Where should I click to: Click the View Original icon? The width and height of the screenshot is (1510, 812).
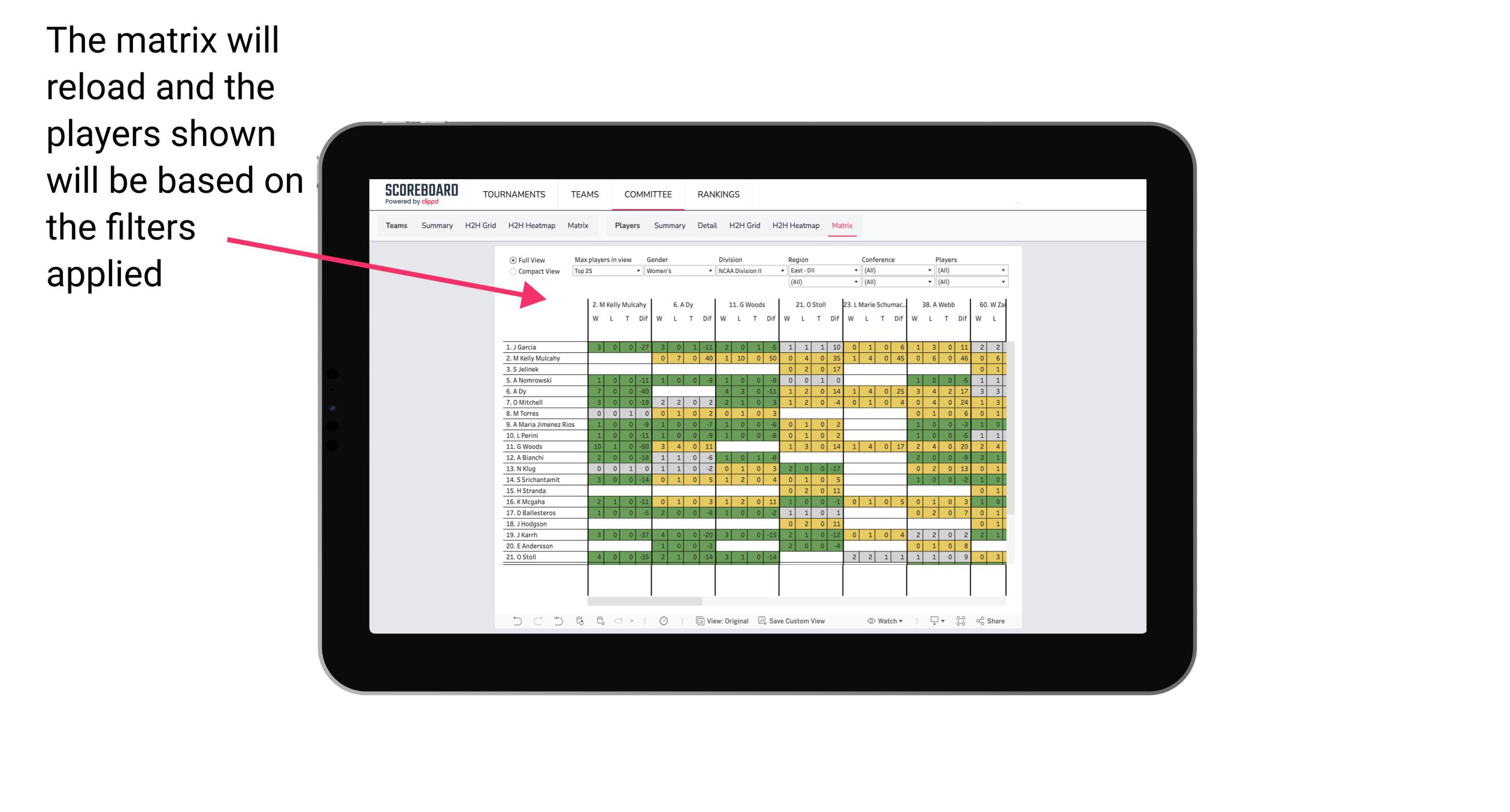tap(697, 622)
